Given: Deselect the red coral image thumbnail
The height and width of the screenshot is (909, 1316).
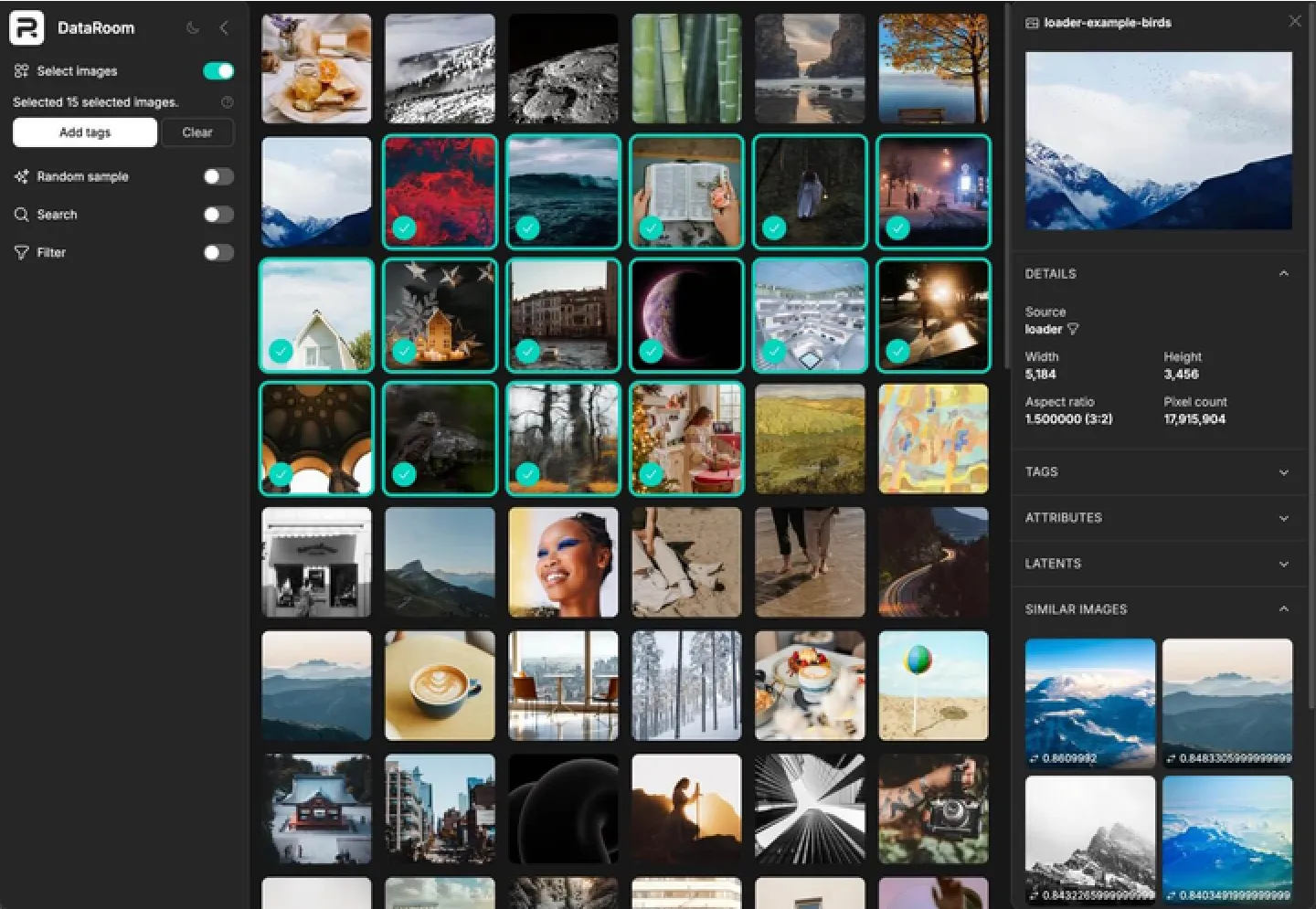Looking at the screenshot, I should pos(440,192).
